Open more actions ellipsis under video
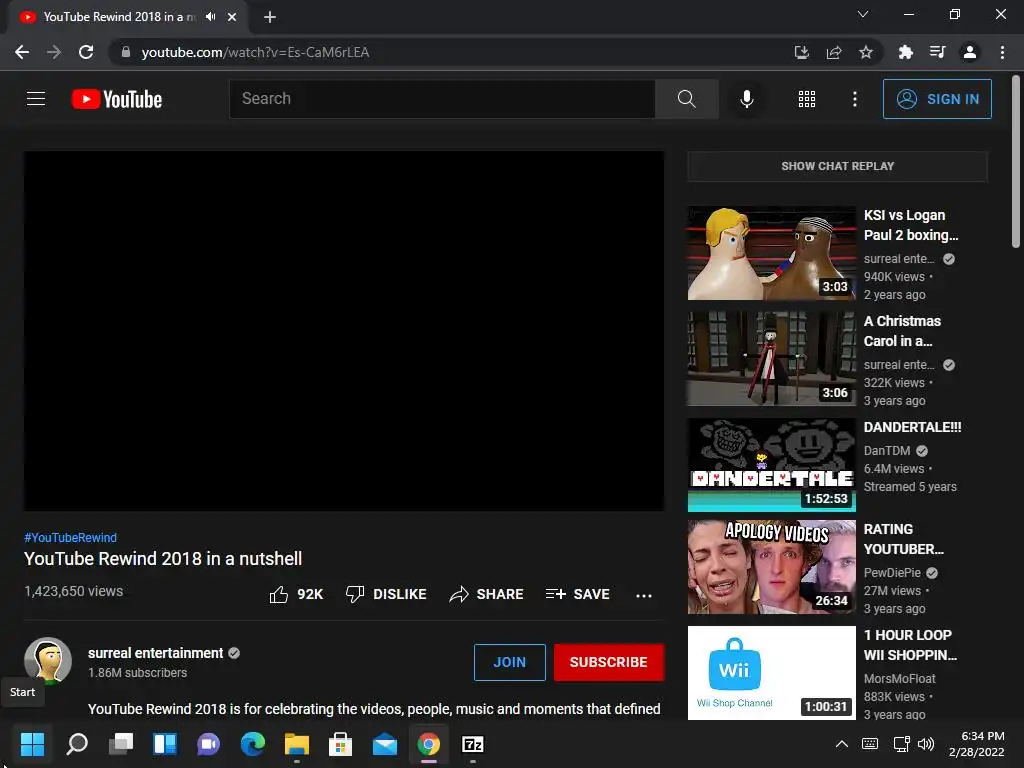 [644, 596]
